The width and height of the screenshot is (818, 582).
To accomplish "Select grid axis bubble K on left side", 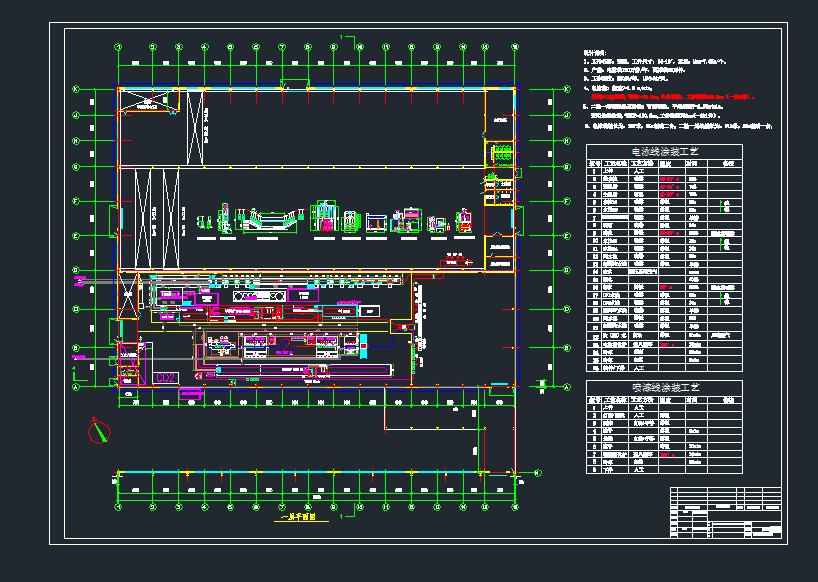I will click(x=76, y=89).
